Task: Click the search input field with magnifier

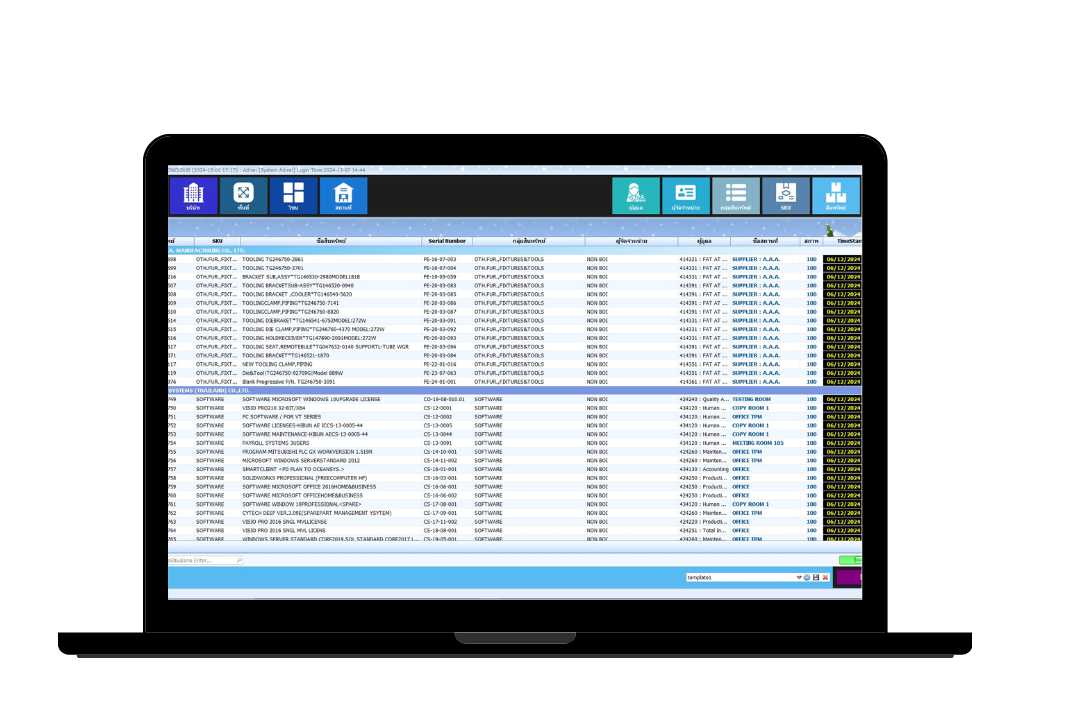Action: click(x=205, y=560)
